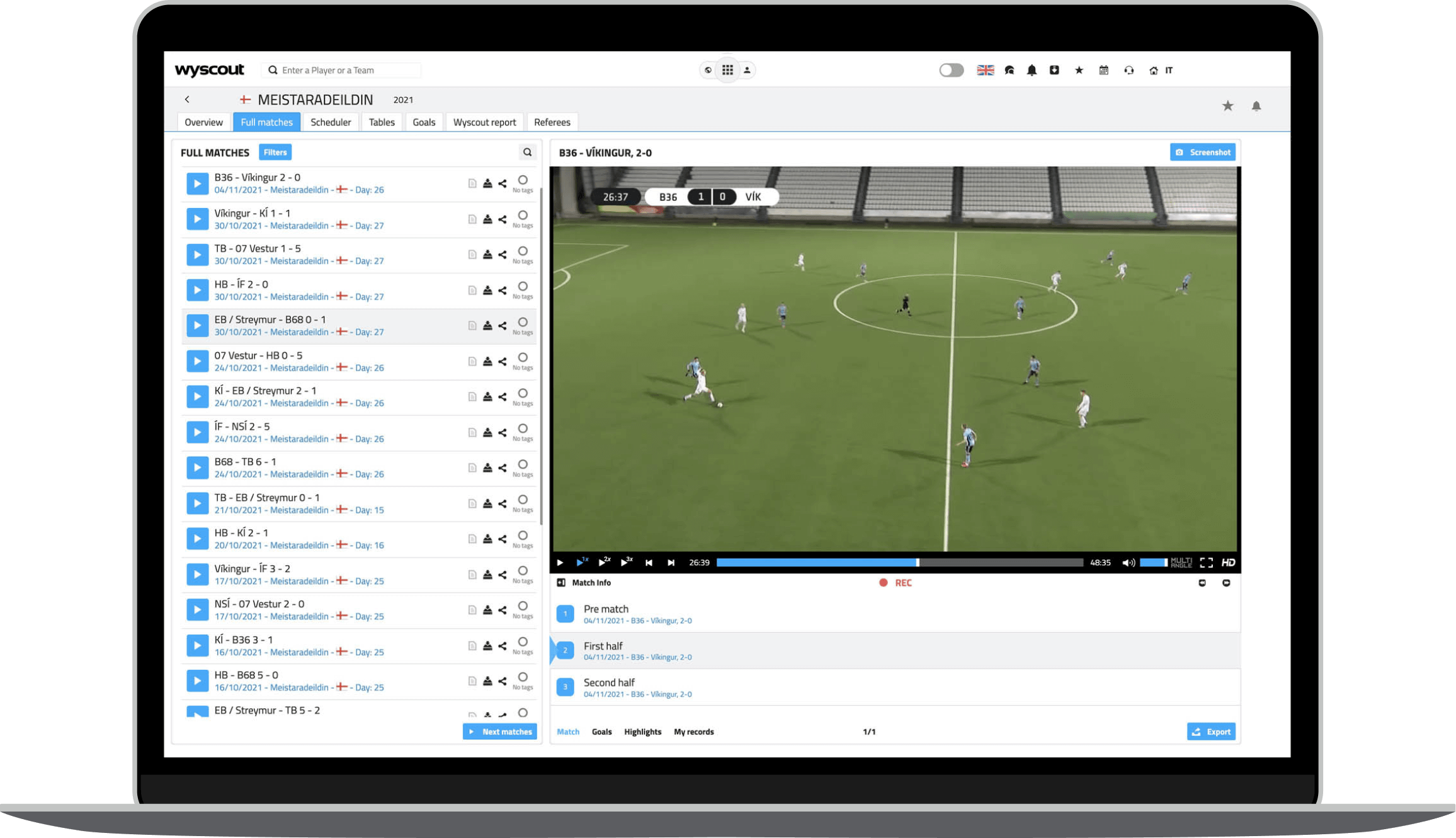Open the No tags circle on the first match
Image resolution: width=1456 pixels, height=838 pixels.
(x=522, y=181)
